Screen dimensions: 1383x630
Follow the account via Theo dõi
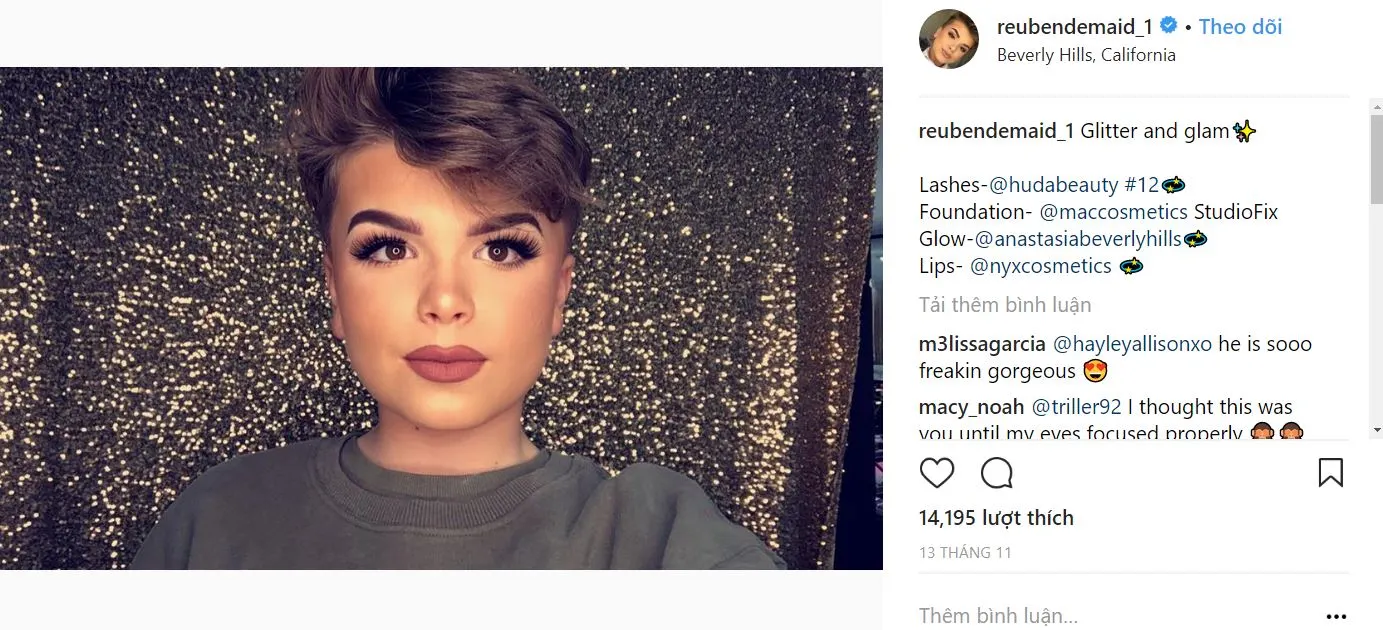pos(1240,27)
